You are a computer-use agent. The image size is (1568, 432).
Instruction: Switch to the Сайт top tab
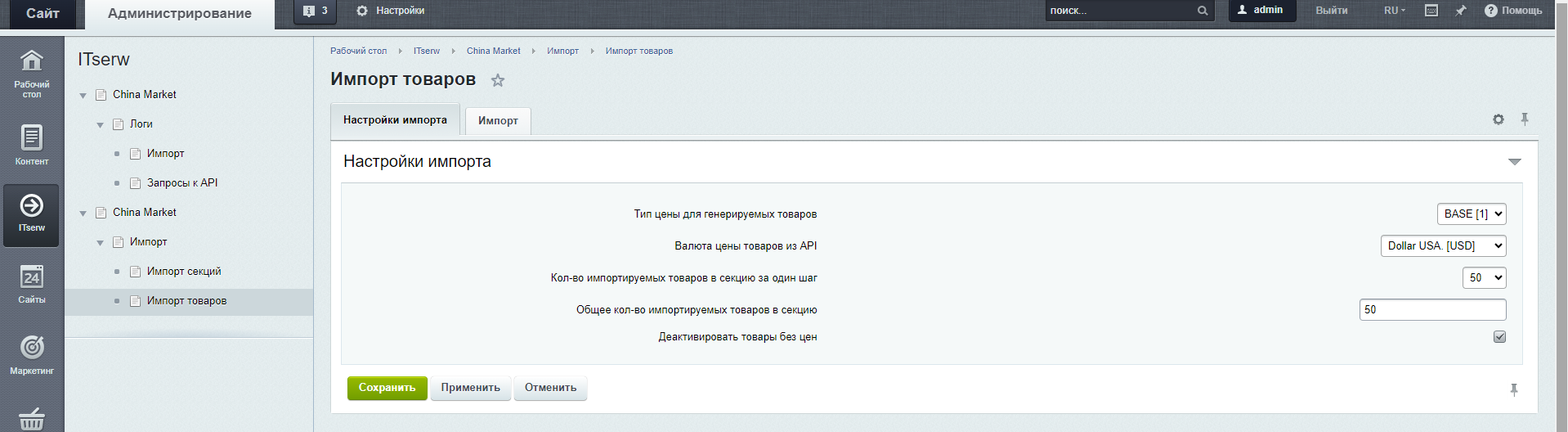point(43,14)
